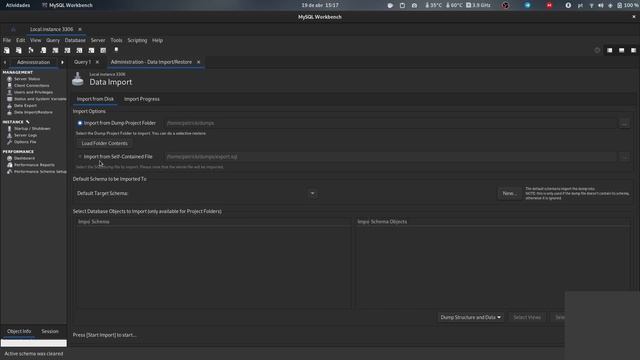Open Options File under Instance

tap(25, 142)
